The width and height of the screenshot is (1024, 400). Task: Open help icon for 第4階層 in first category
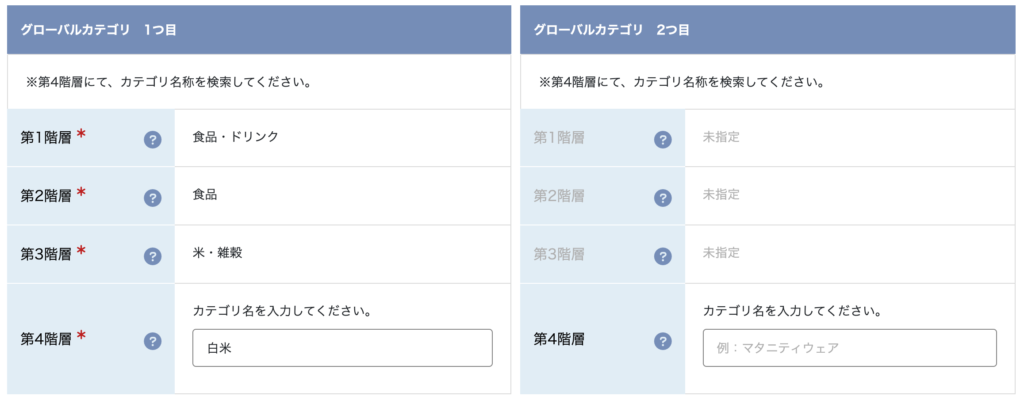pyautogui.click(x=152, y=341)
